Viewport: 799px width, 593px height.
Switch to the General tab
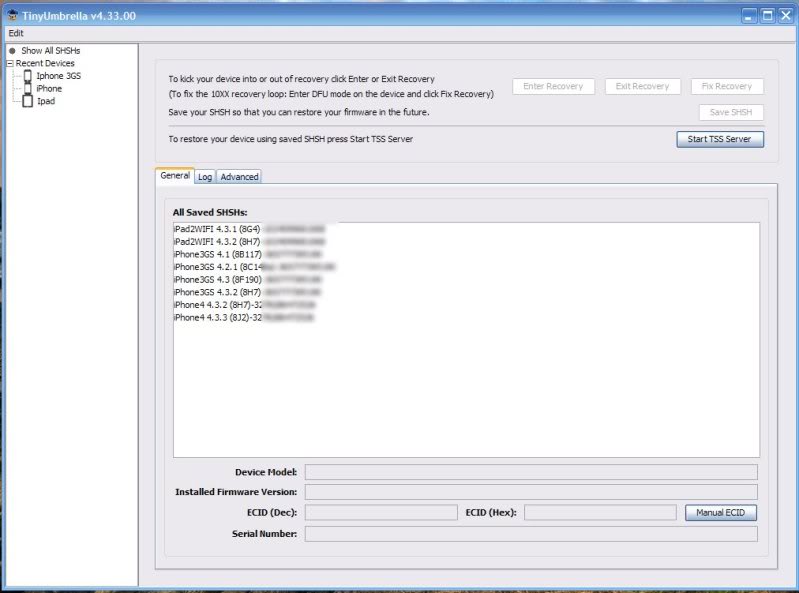click(x=175, y=175)
